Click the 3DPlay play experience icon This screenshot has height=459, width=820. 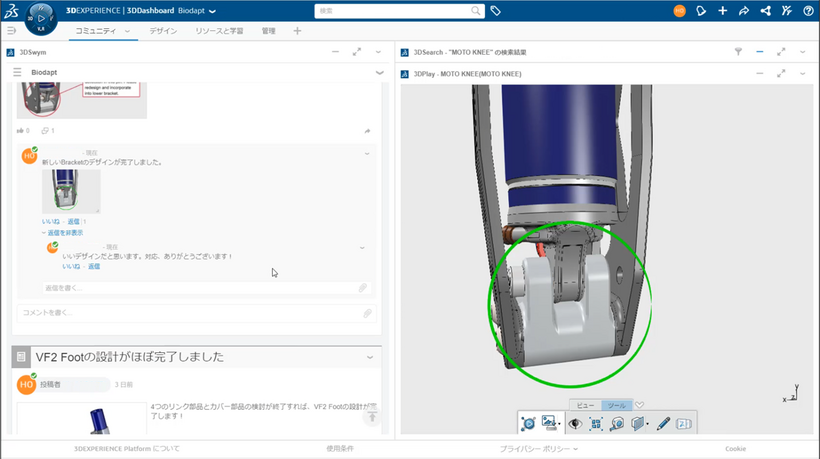(x=528, y=423)
